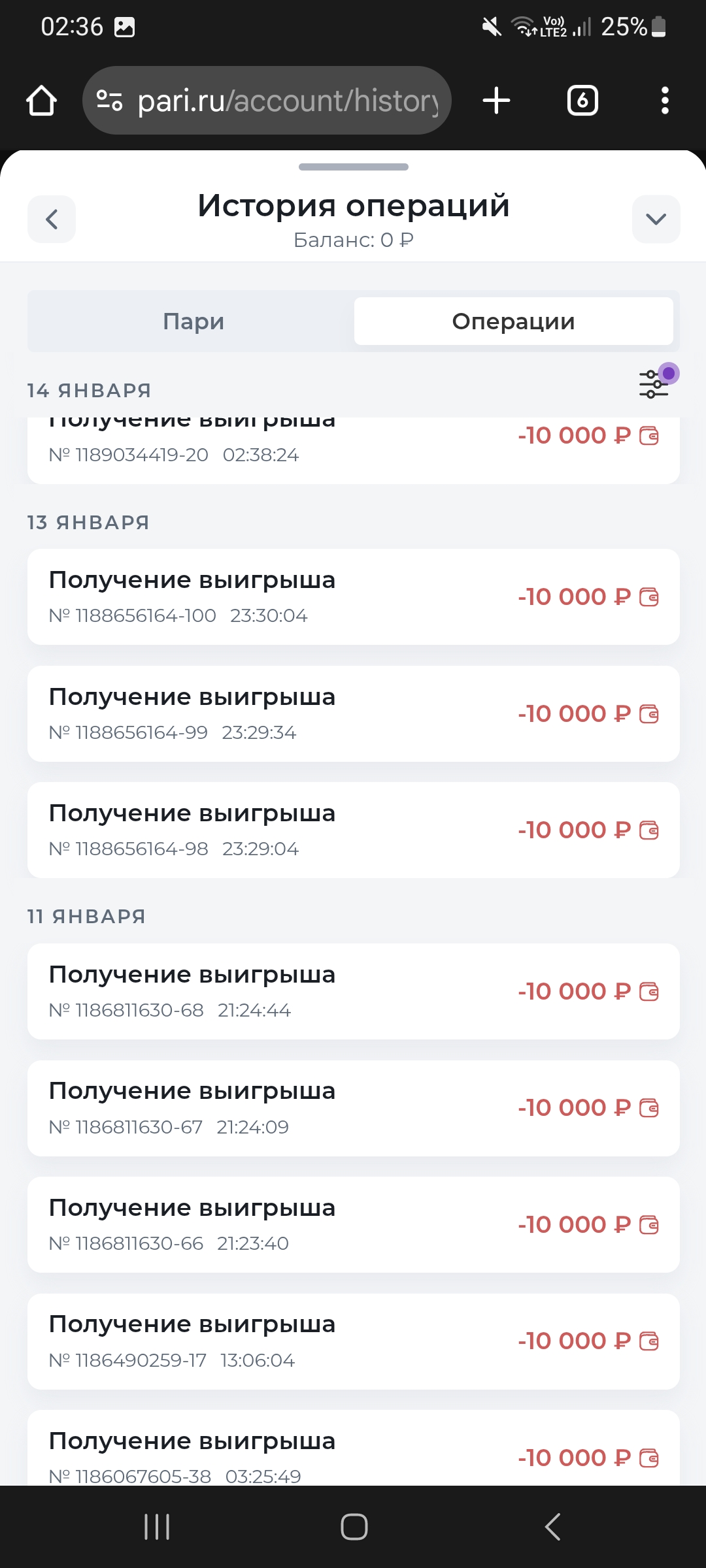Switch to the Пари tab

[193, 321]
